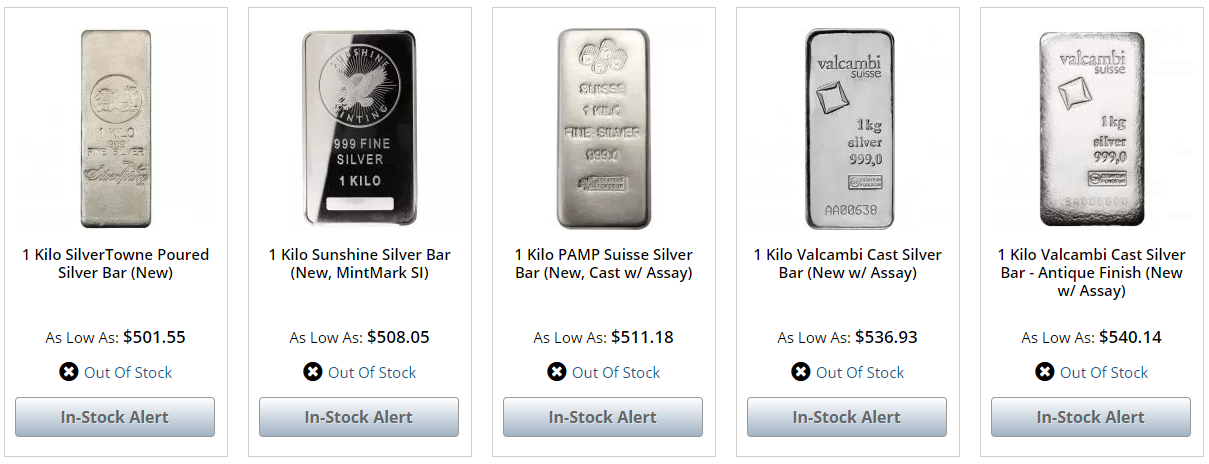The height and width of the screenshot is (464, 1209).
Task: Set In-Stock Alert for SilverTowne bar
Action: click(x=115, y=417)
